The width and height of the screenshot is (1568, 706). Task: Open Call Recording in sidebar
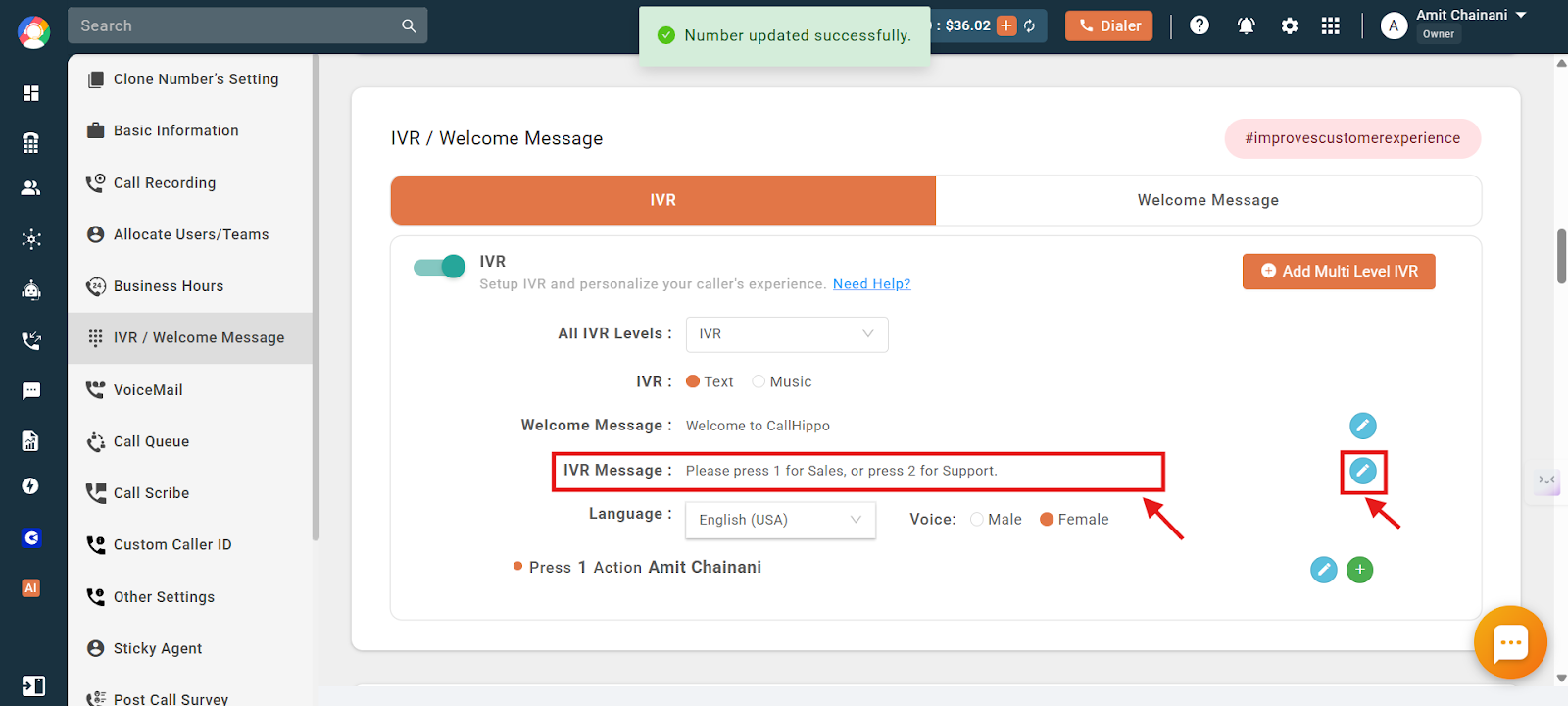[190, 182]
